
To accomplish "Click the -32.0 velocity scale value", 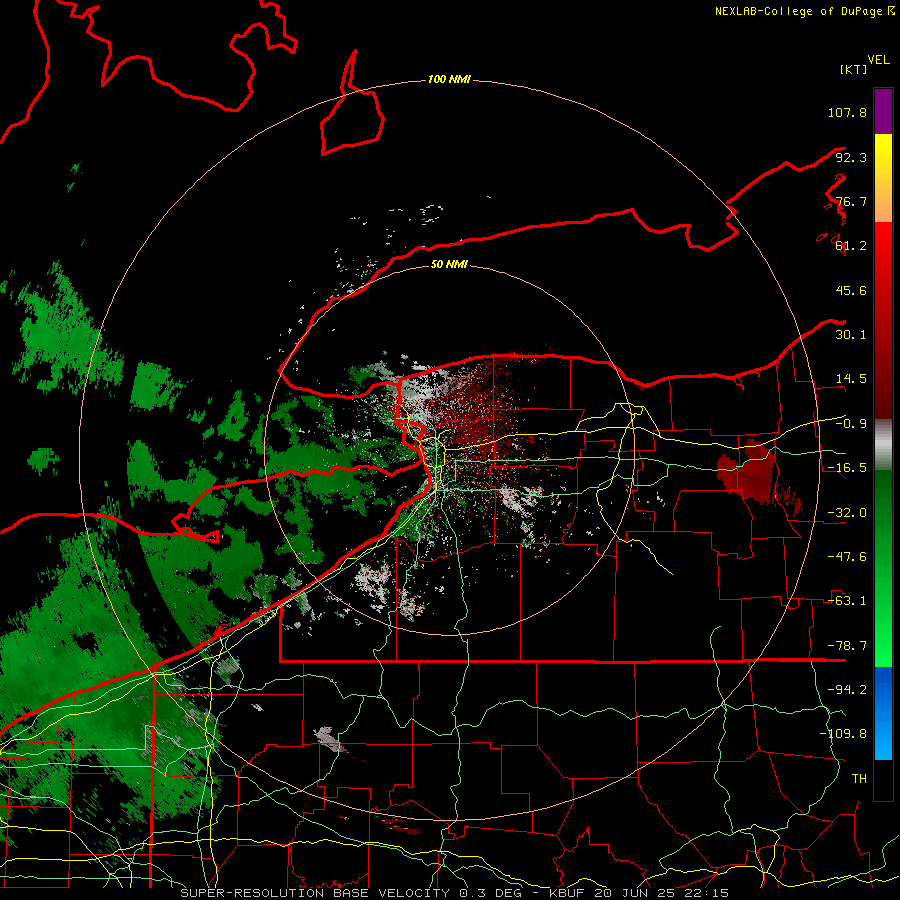I will coord(847,513).
